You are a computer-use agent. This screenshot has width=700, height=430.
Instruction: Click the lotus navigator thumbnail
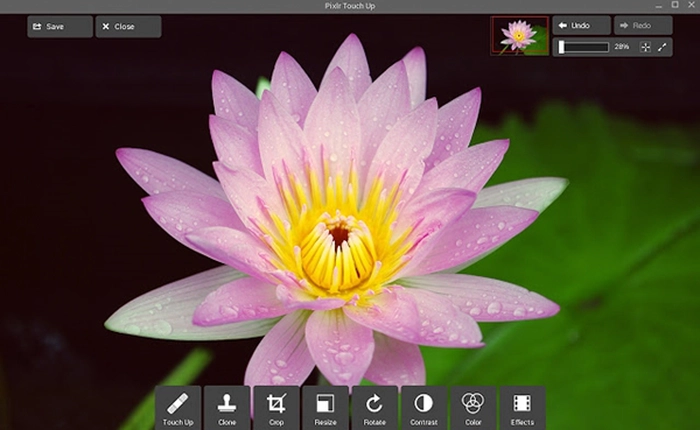click(x=520, y=36)
